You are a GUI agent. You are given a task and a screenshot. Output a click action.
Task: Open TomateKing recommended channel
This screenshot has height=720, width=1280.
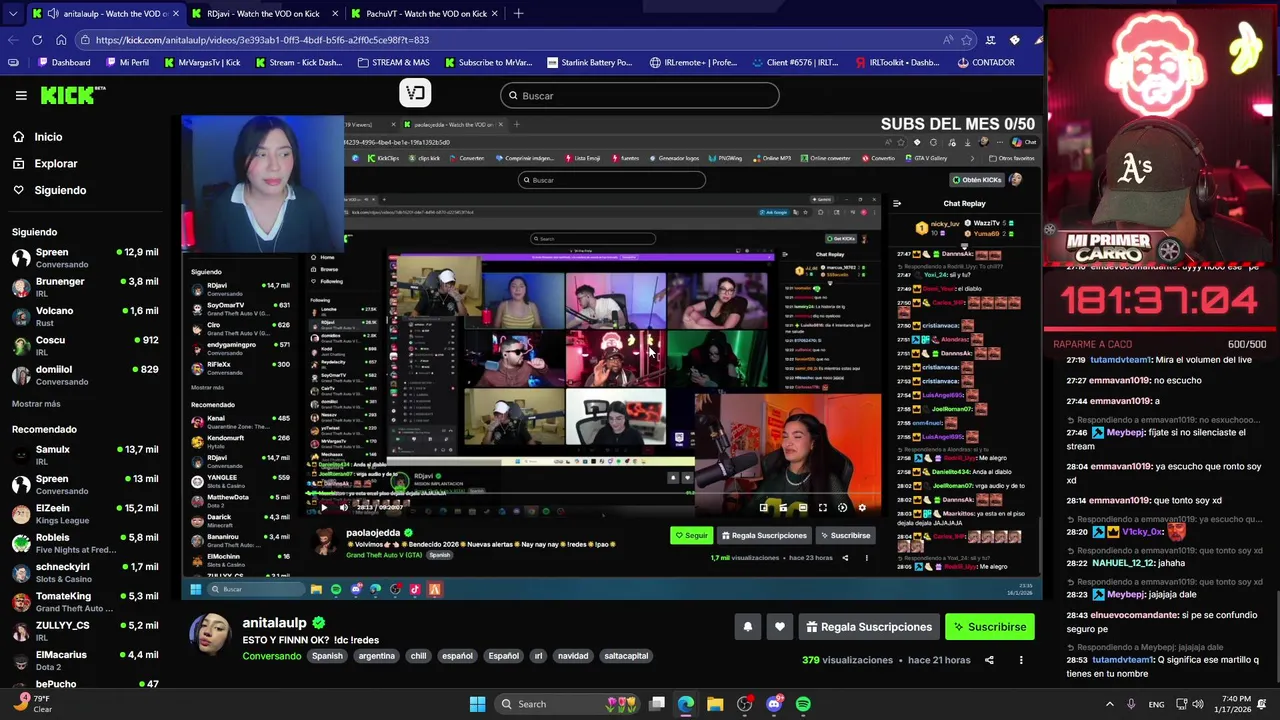click(x=85, y=602)
